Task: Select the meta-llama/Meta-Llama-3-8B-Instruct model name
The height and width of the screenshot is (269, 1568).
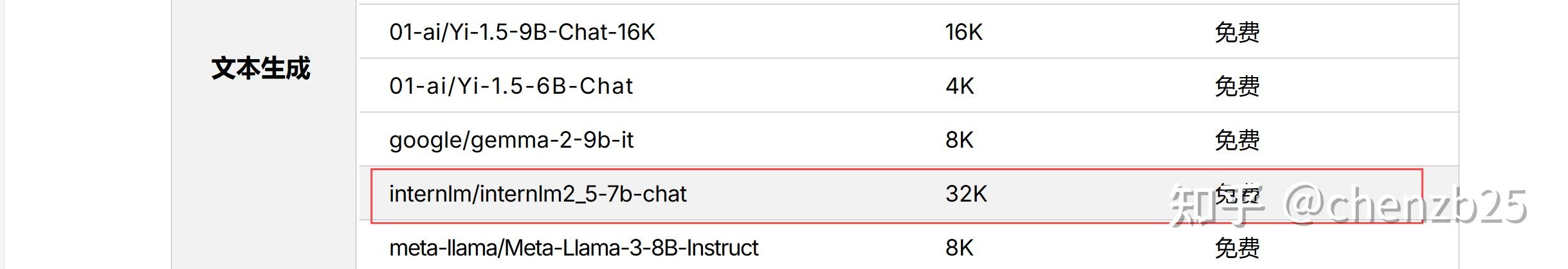Action: (x=574, y=248)
